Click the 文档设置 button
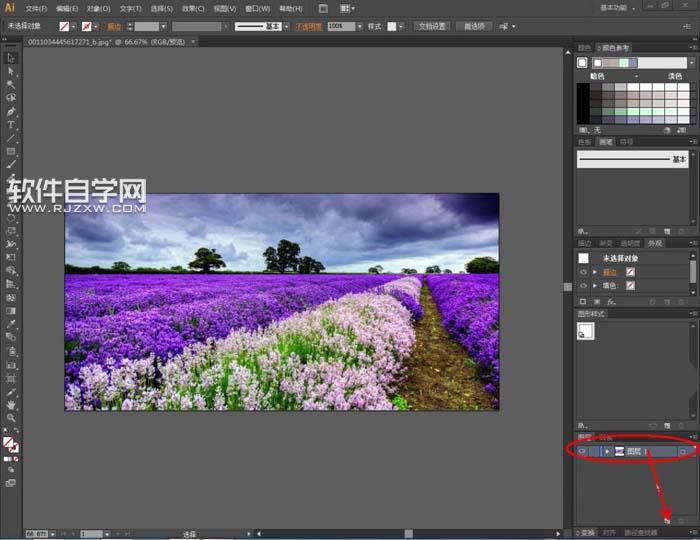 [x=433, y=26]
